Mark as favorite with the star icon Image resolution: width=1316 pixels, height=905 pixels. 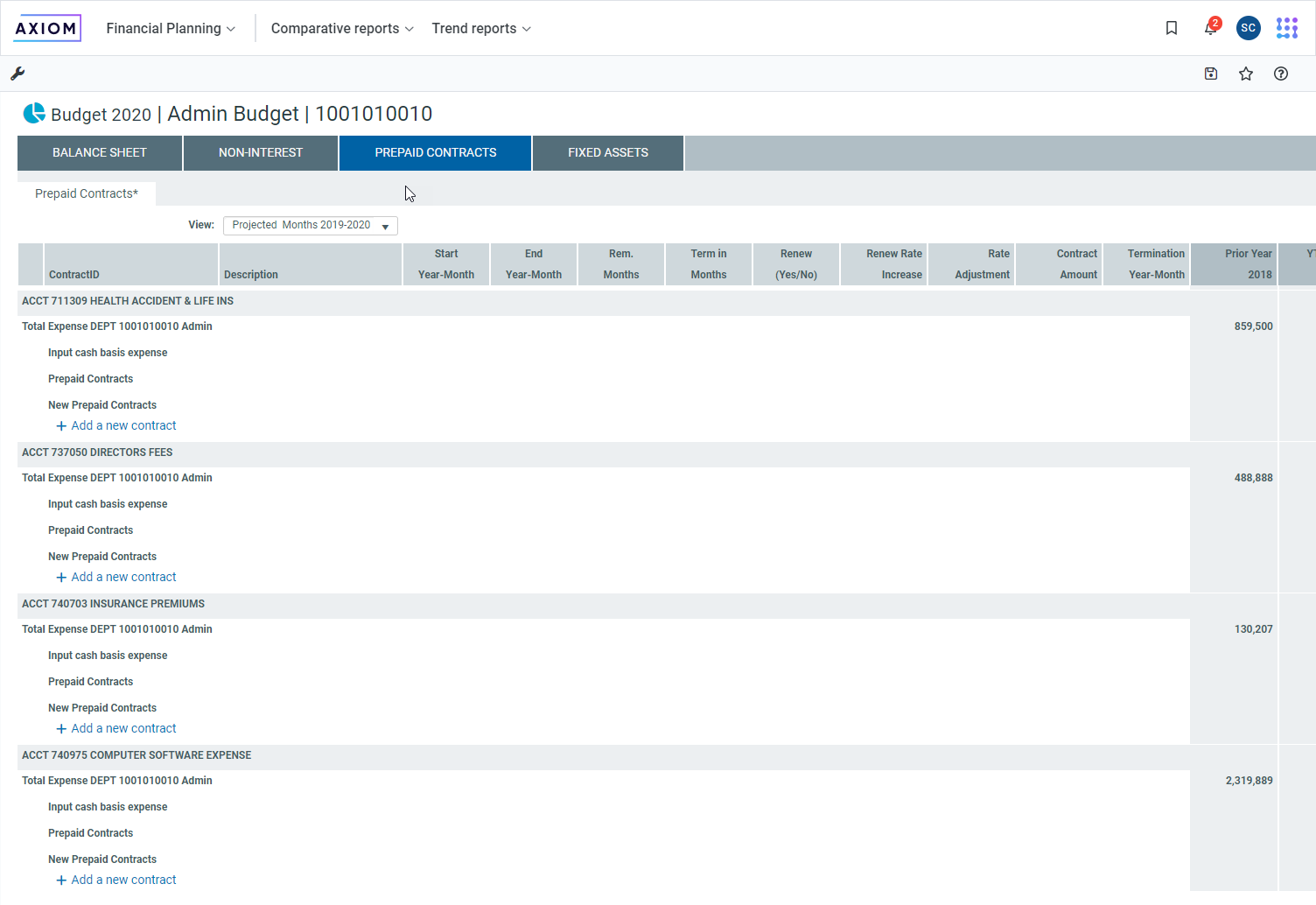tap(1246, 74)
